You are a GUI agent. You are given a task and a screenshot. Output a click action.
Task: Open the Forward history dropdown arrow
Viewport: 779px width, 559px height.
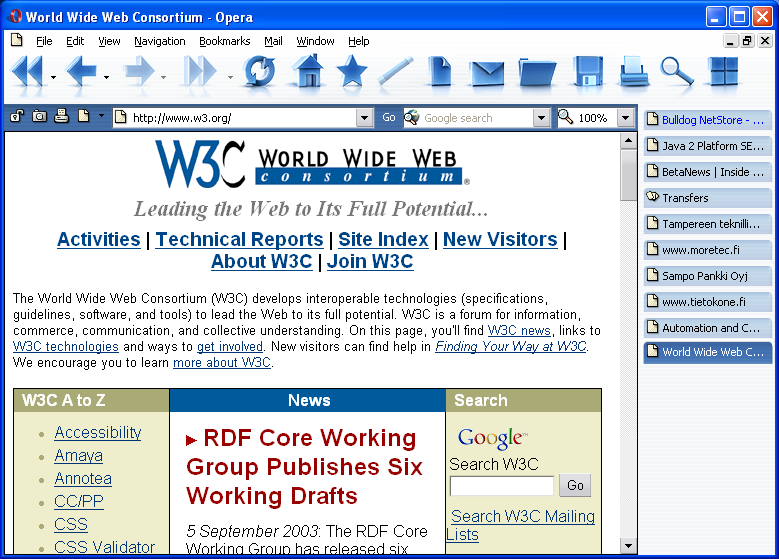point(163,78)
